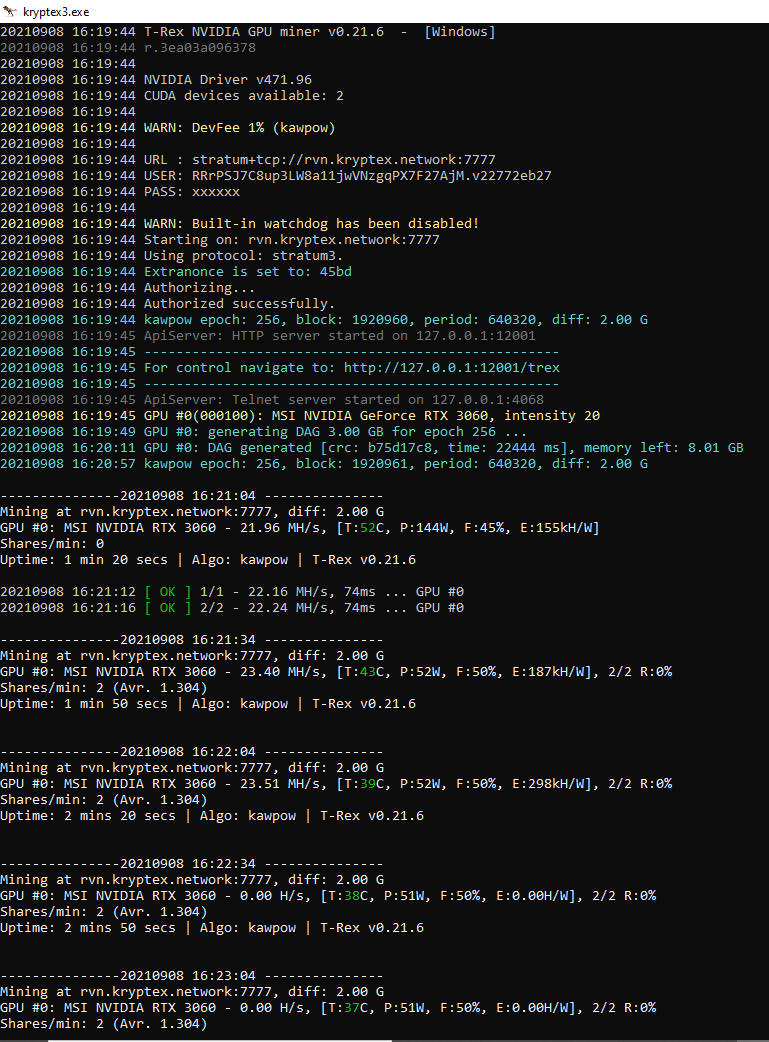Viewport: 769px width, 1042px height.
Task: Click the 16:21:04 stats separator header
Action: click(x=191, y=496)
